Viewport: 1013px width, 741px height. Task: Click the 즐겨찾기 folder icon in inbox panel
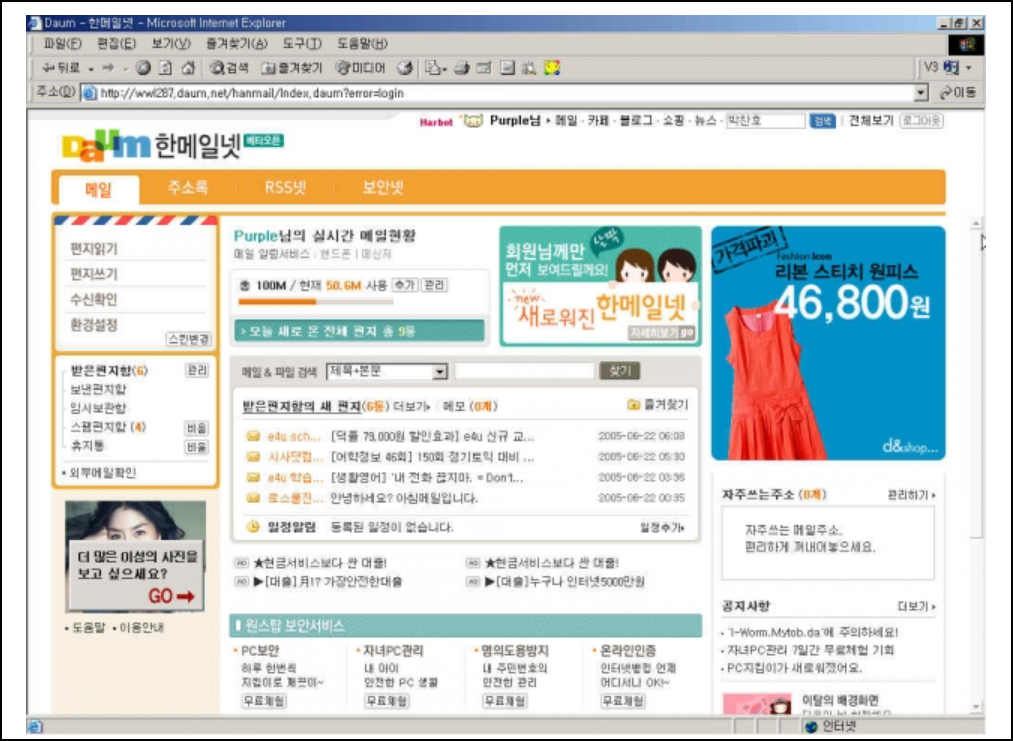click(x=634, y=405)
